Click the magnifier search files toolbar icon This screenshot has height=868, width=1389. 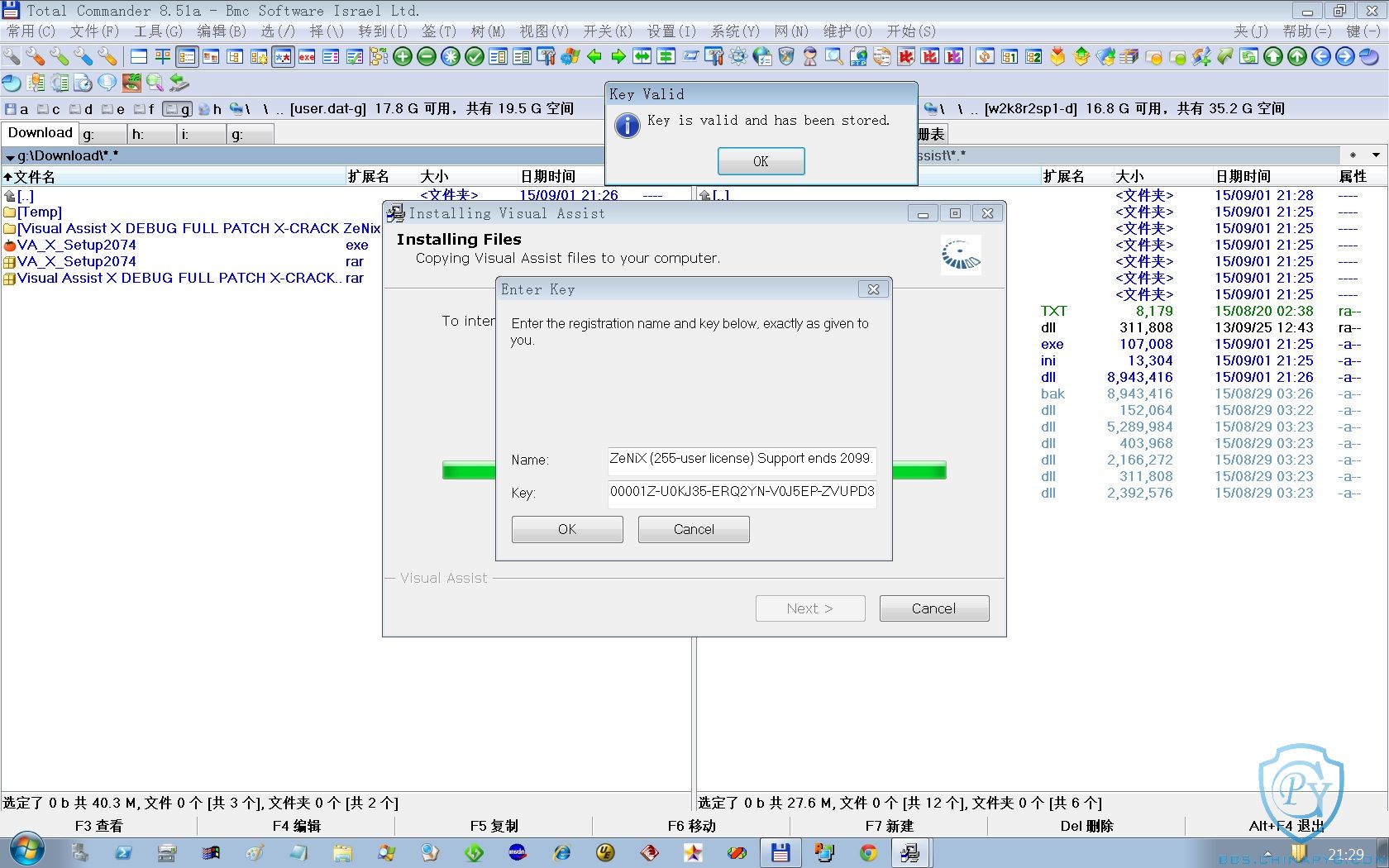pos(834,57)
